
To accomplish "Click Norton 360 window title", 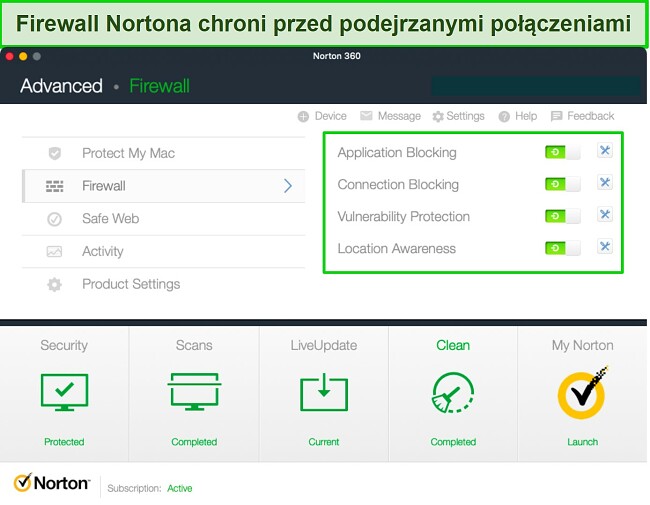I will (x=337, y=56).
